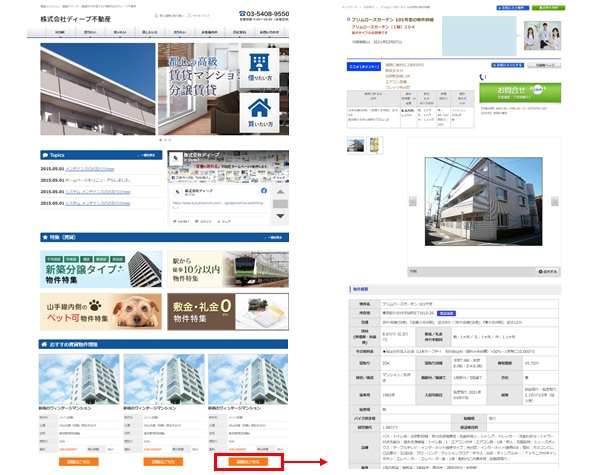
Task: Click the 一覧を見る link in the Topics header
Action: tap(147, 155)
